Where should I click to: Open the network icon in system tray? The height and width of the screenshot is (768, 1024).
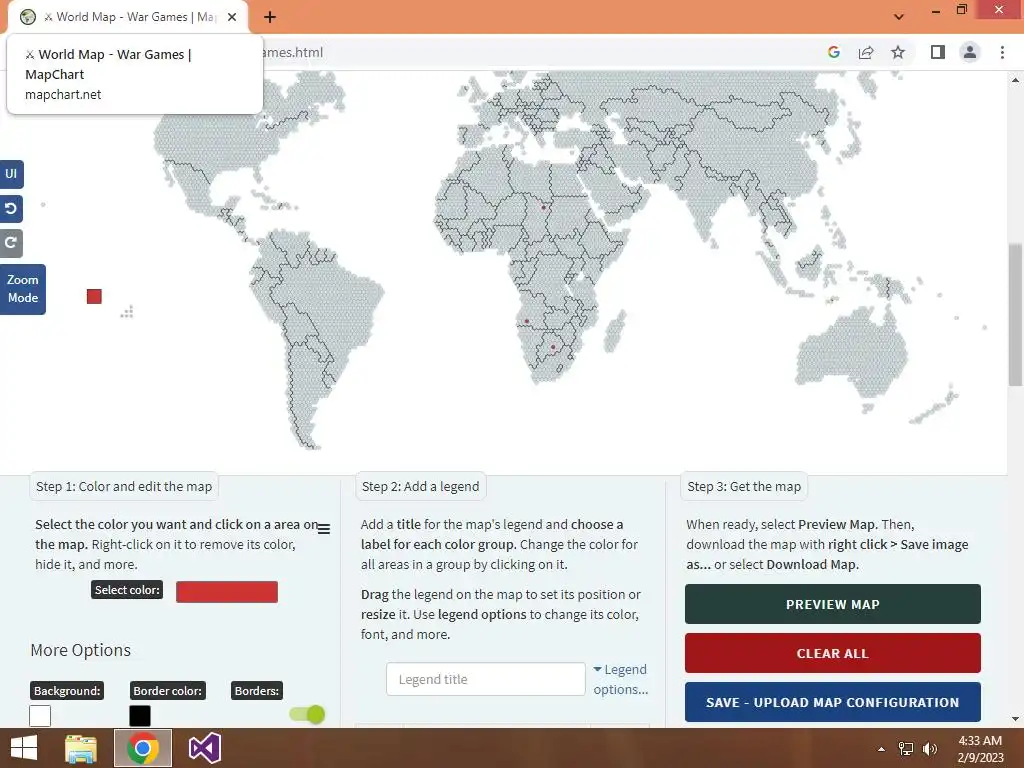(x=906, y=749)
